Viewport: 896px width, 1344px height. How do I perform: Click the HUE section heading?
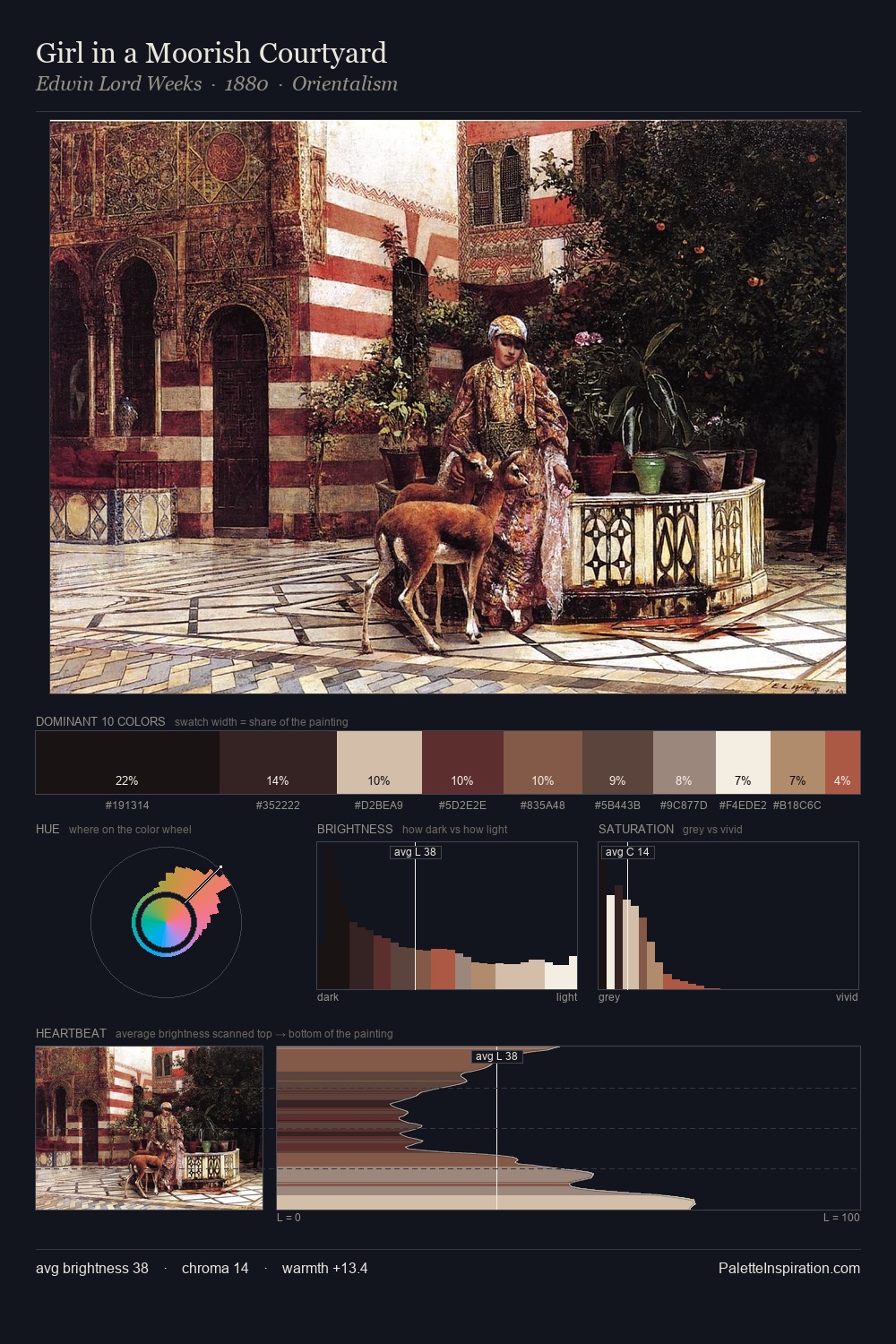click(47, 829)
